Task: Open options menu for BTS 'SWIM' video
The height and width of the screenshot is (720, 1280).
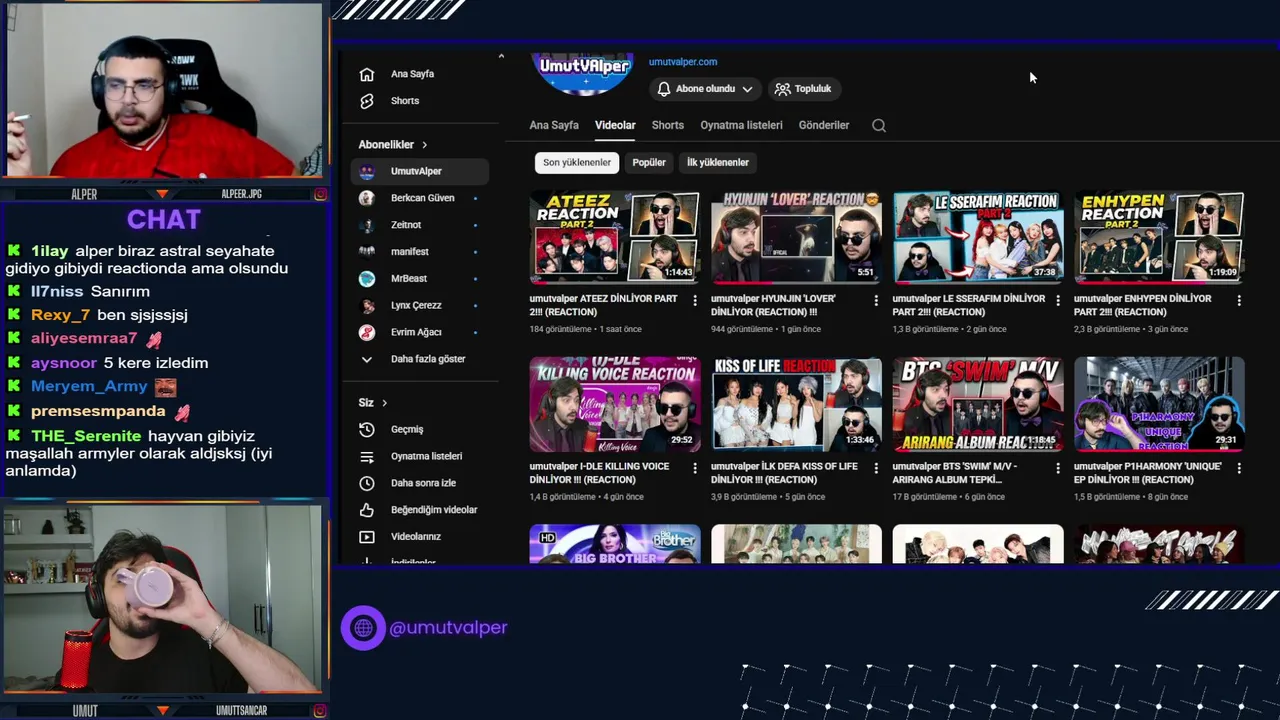Action: pos(1058,468)
